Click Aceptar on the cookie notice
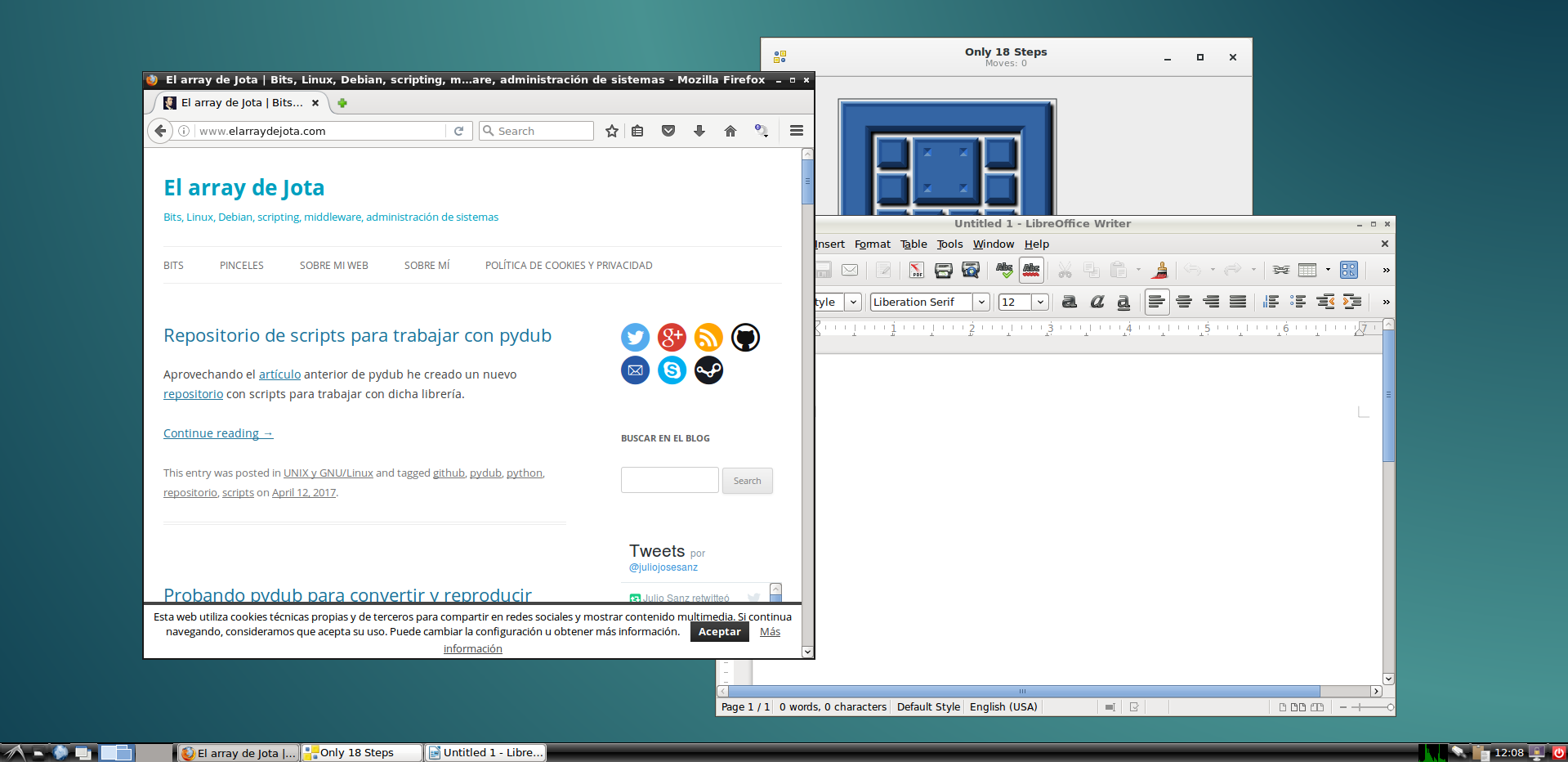 719,632
